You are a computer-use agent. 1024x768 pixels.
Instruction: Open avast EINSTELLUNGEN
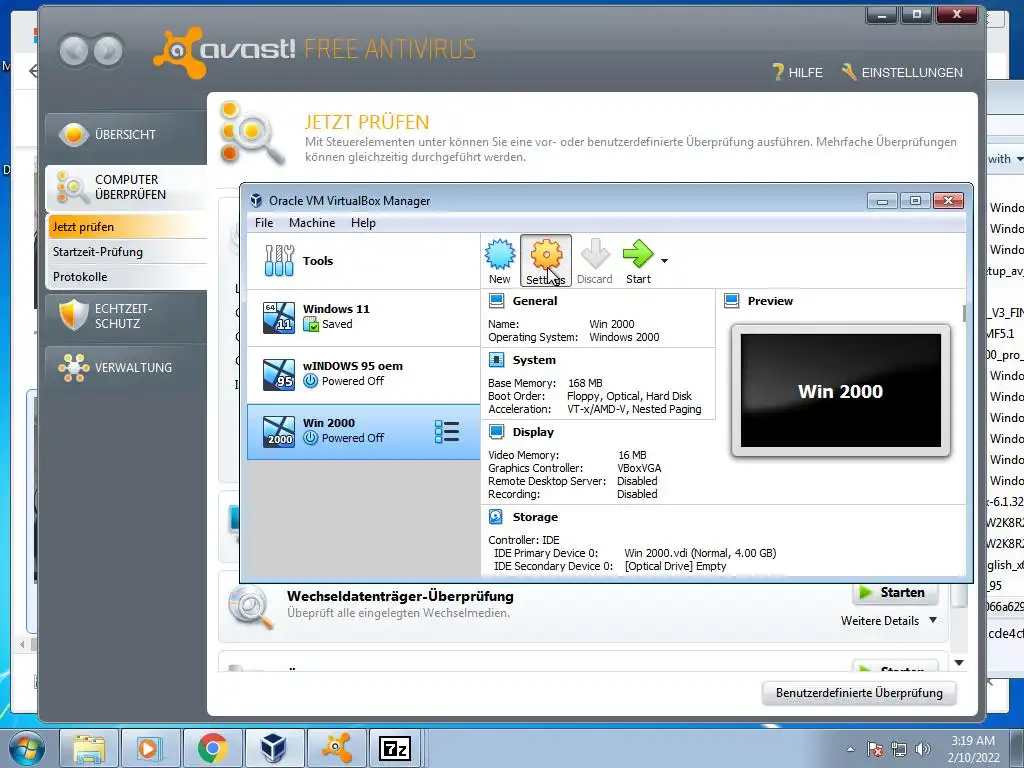point(902,72)
